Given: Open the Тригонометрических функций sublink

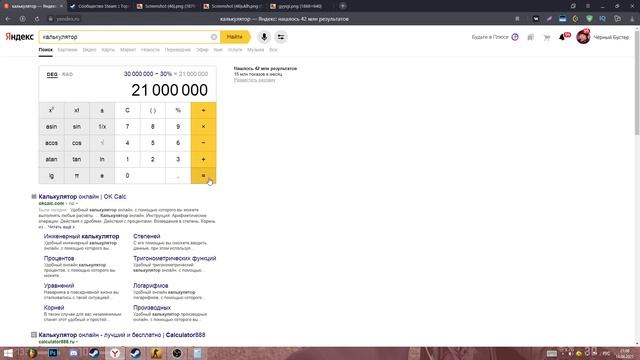Looking at the screenshot, I should coord(174,258).
